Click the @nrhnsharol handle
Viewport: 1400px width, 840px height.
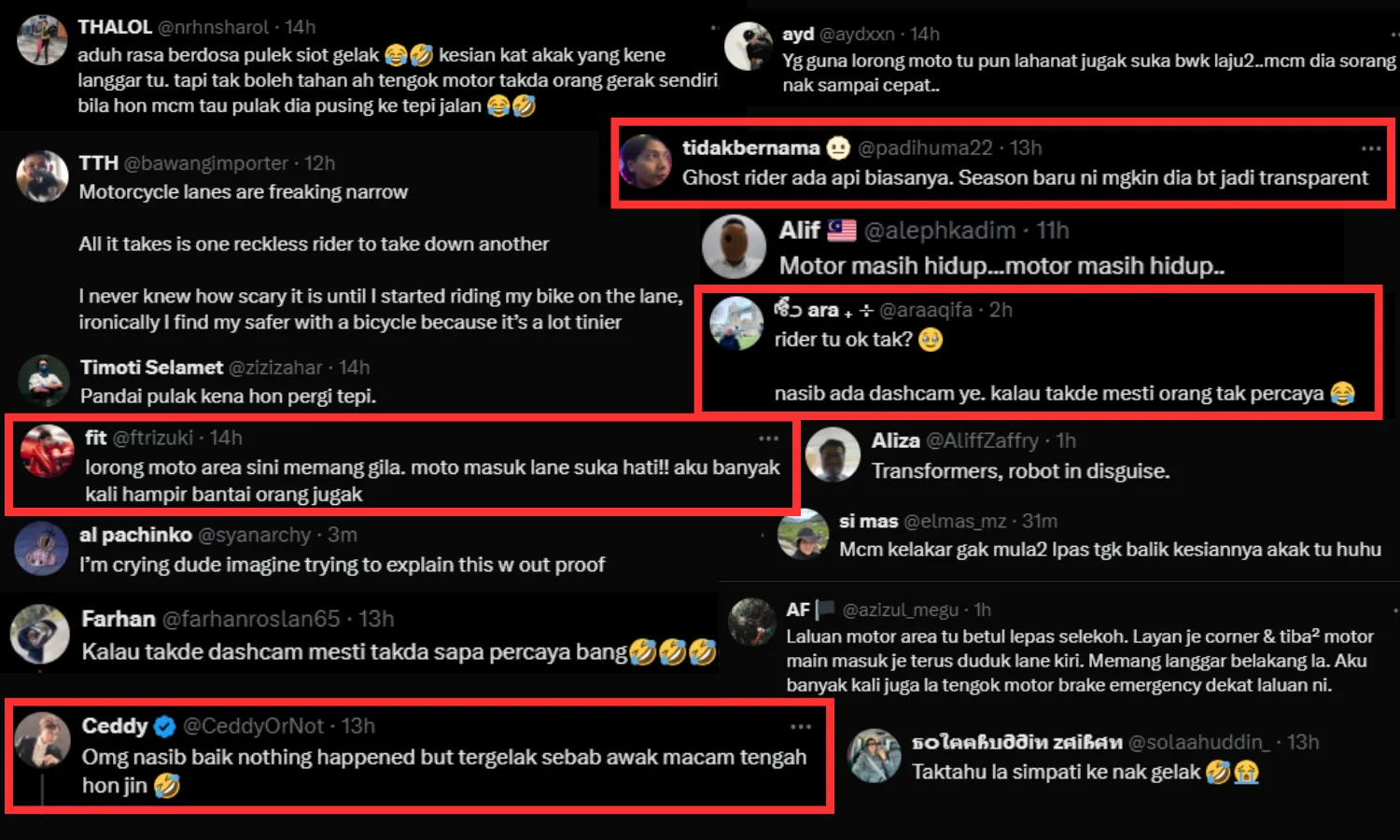pyautogui.click(x=213, y=27)
